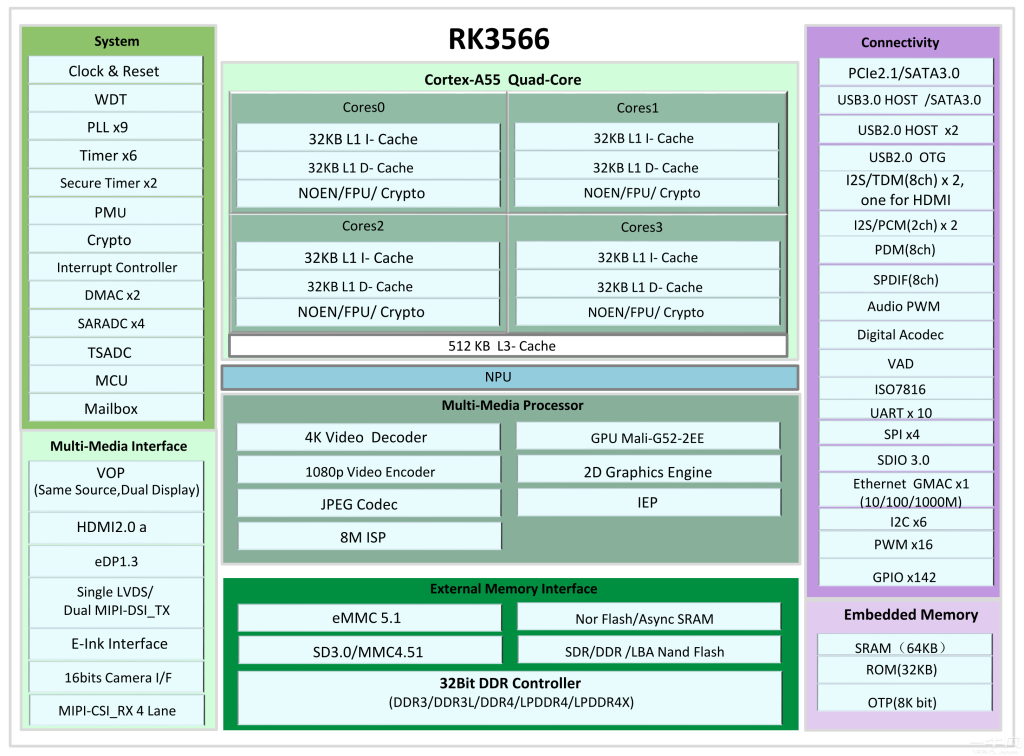Select the MIPI-CSI_RX 4 Lane block
The height and width of the screenshot is (756, 1024).
116,710
